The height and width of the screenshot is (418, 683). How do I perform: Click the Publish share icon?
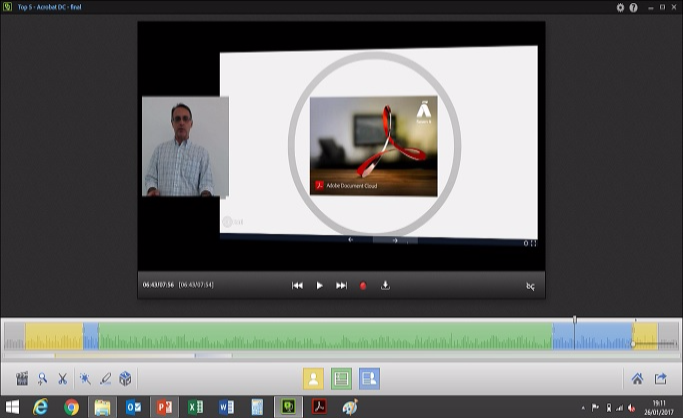coord(660,378)
